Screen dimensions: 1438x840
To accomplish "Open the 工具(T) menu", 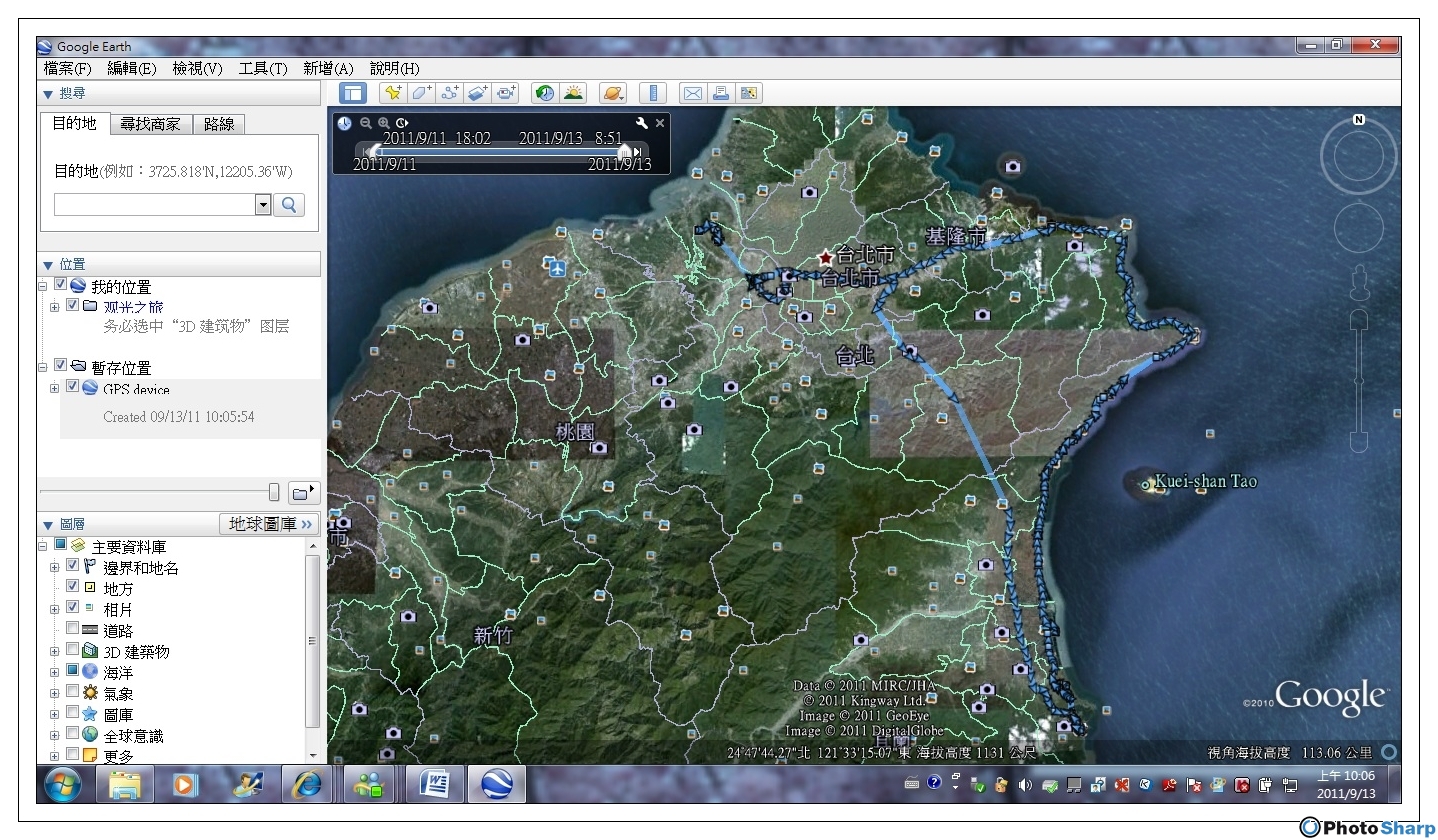I will 263,68.
